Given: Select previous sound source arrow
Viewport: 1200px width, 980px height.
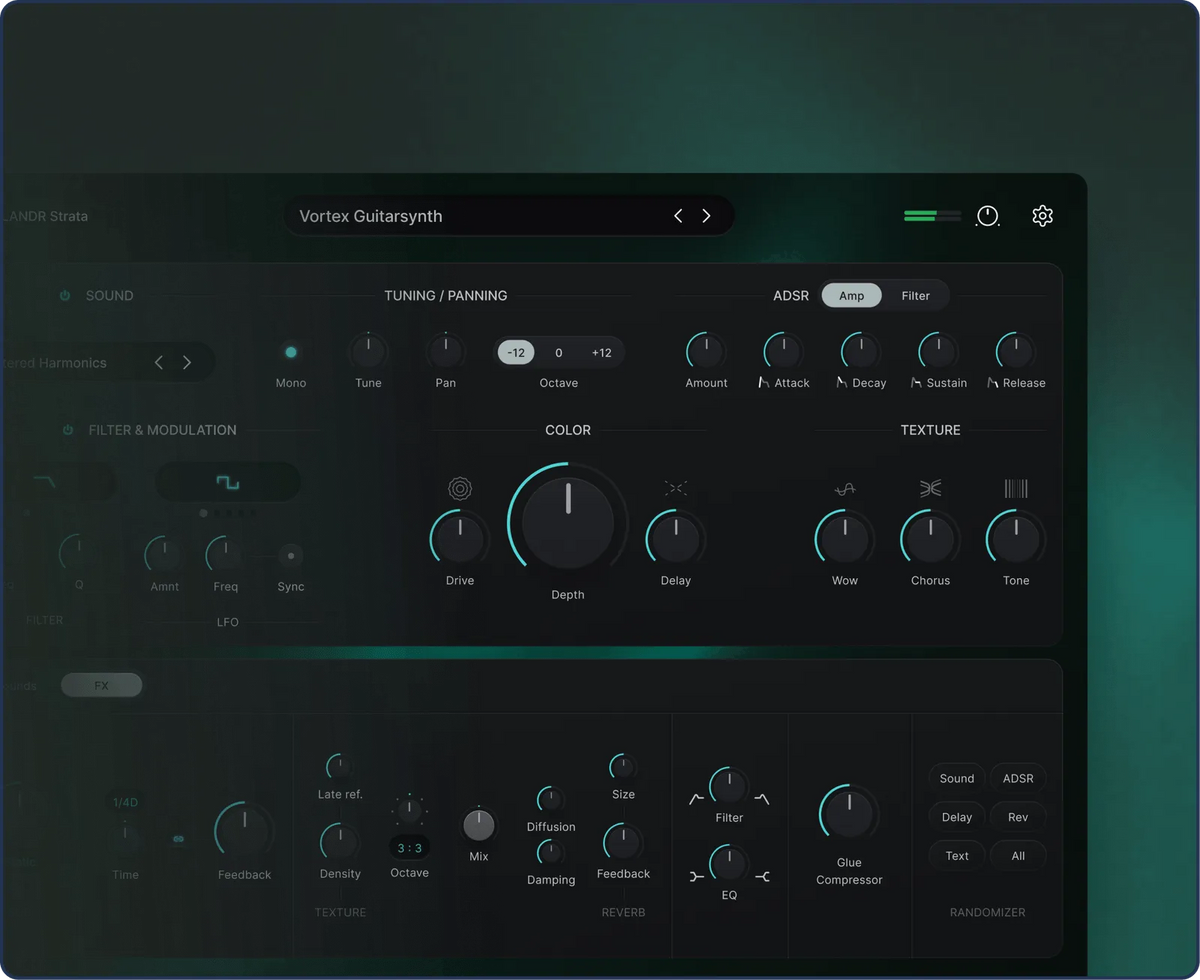Looking at the screenshot, I should coord(159,363).
